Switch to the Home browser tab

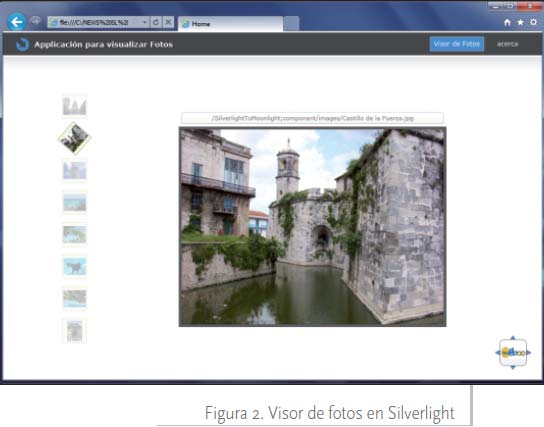coord(230,24)
